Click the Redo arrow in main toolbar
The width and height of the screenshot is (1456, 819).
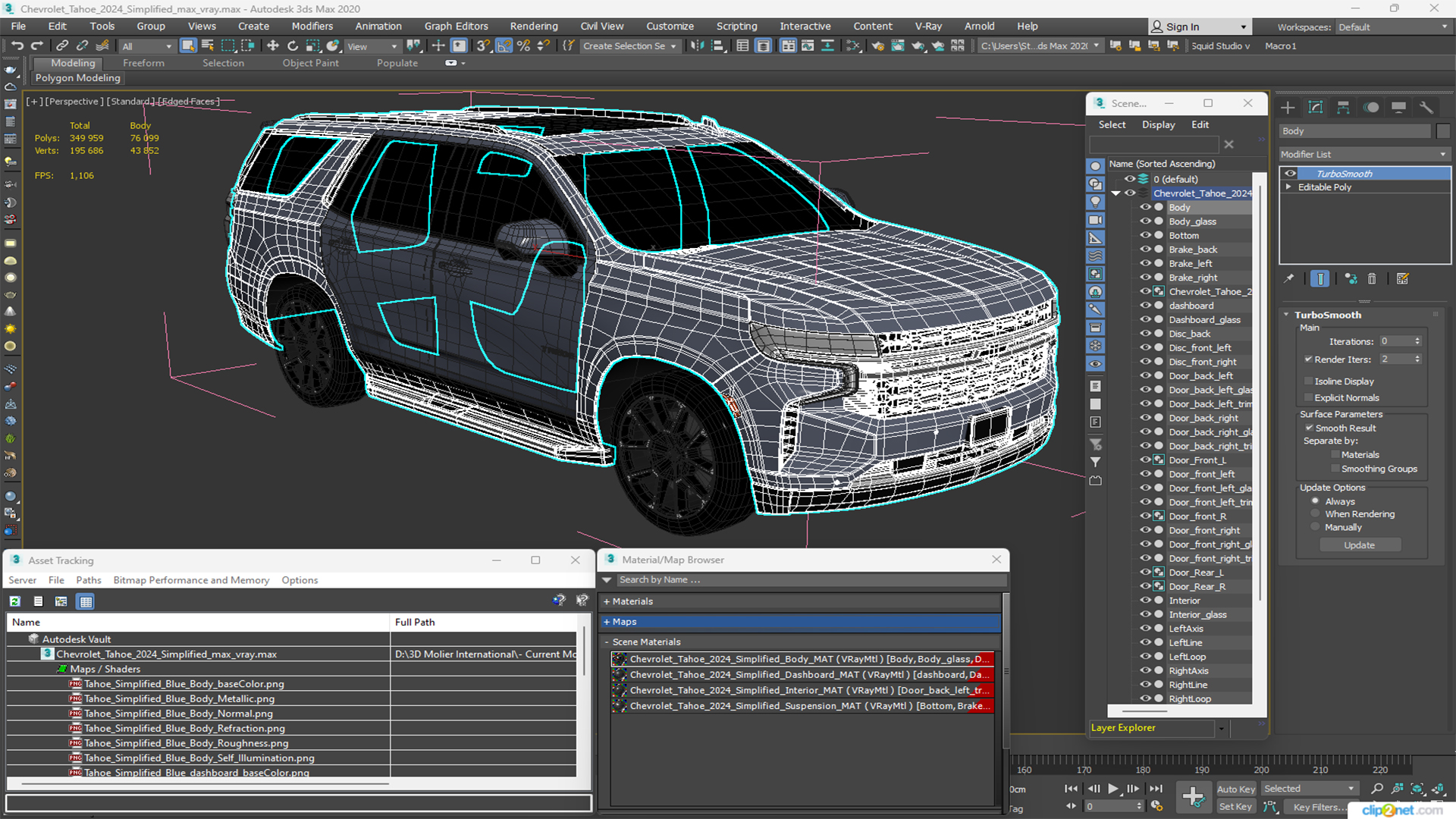36,45
